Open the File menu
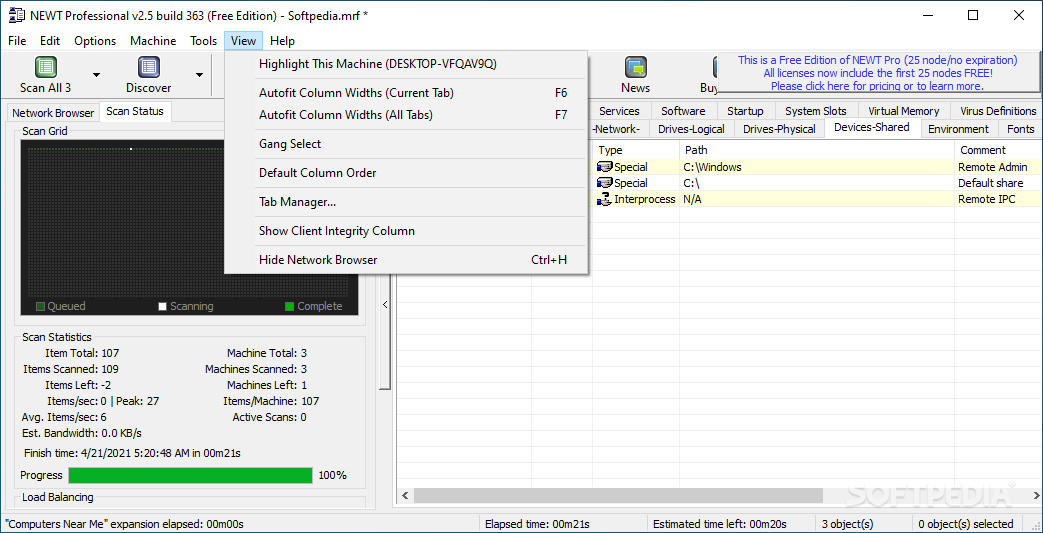1043x533 pixels. (x=17, y=41)
